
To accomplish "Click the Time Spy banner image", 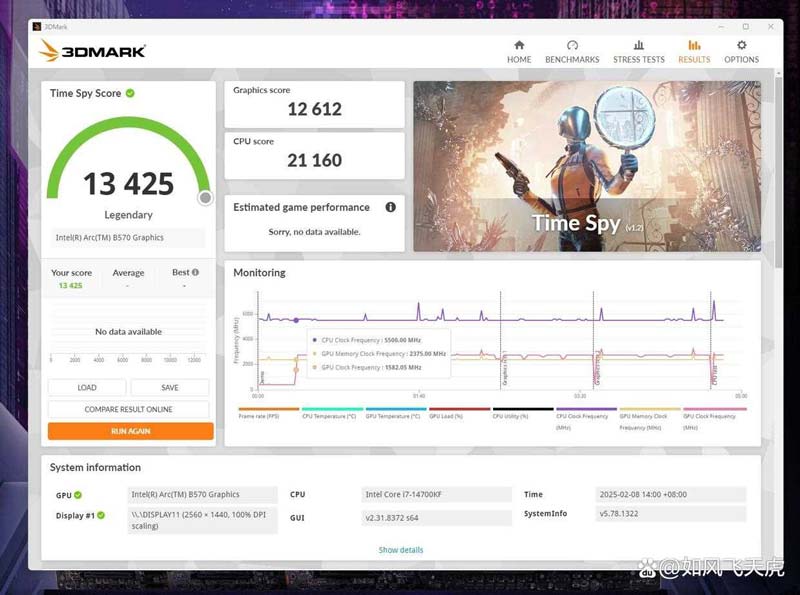I will pyautogui.click(x=587, y=166).
